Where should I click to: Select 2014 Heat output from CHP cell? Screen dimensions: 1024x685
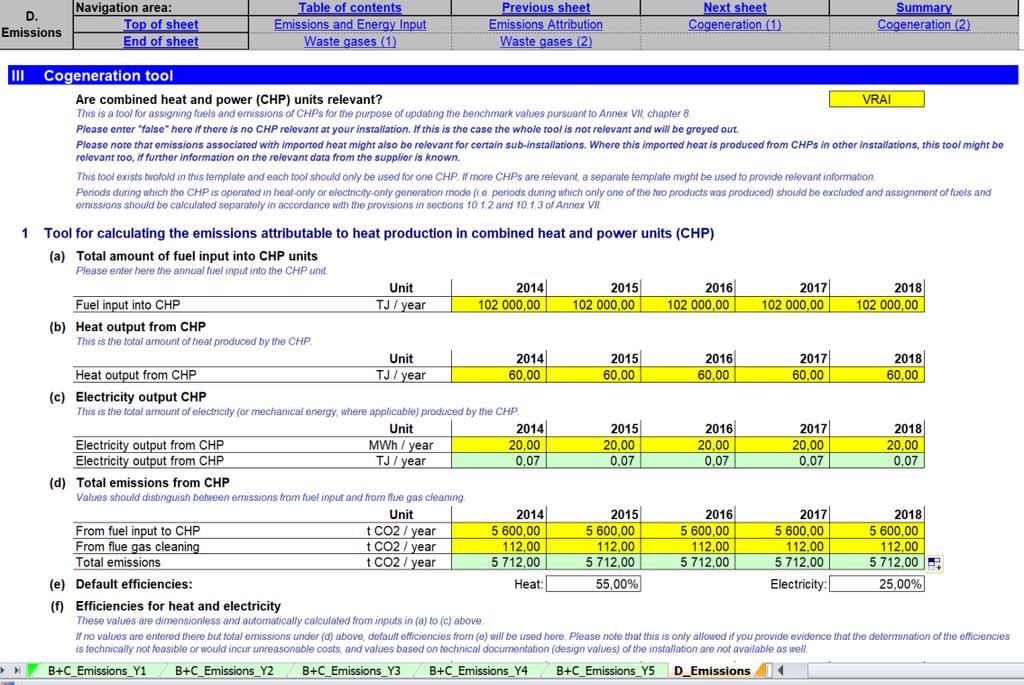tap(499, 375)
